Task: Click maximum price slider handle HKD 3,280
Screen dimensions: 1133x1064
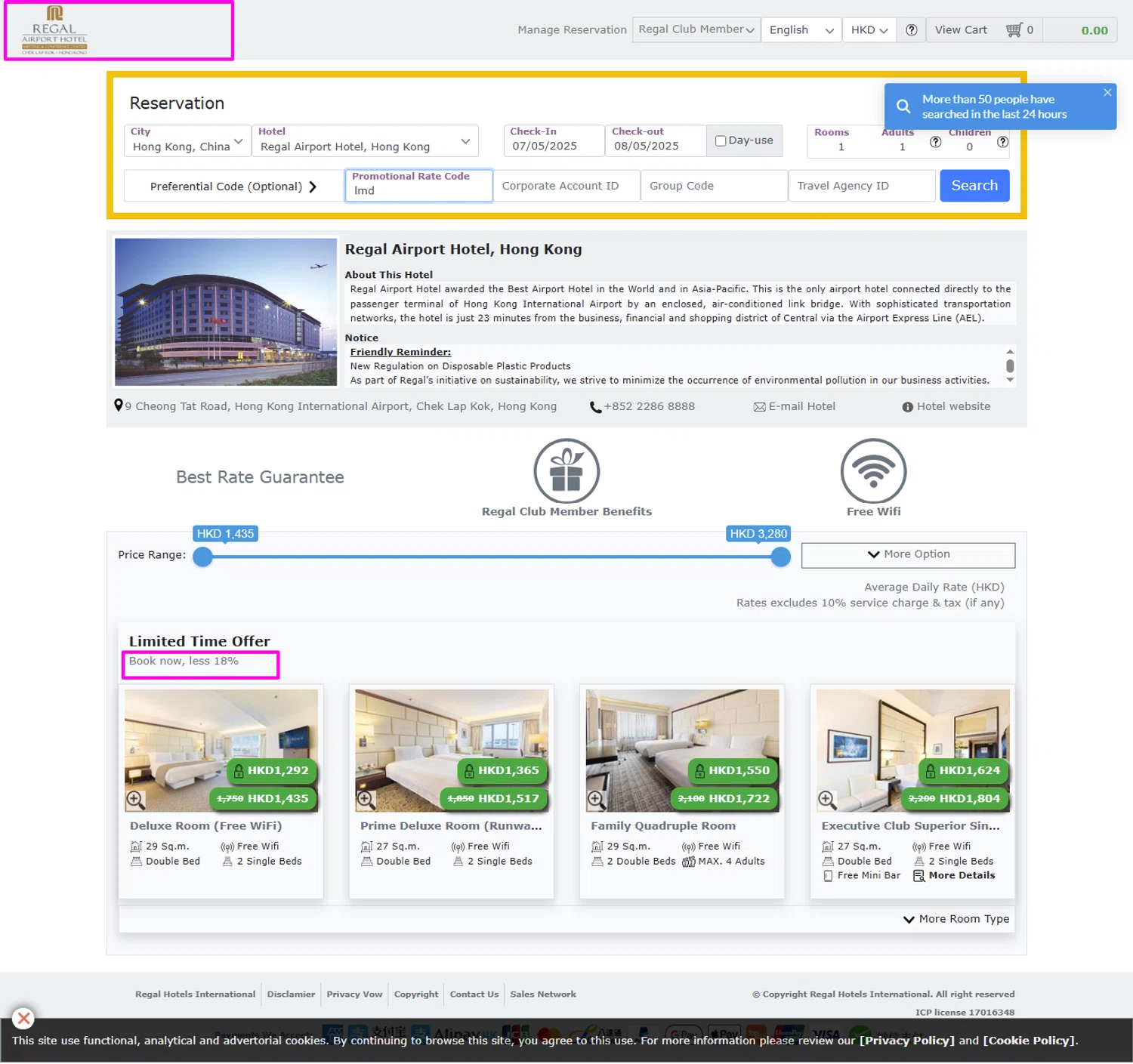Action: pos(781,557)
